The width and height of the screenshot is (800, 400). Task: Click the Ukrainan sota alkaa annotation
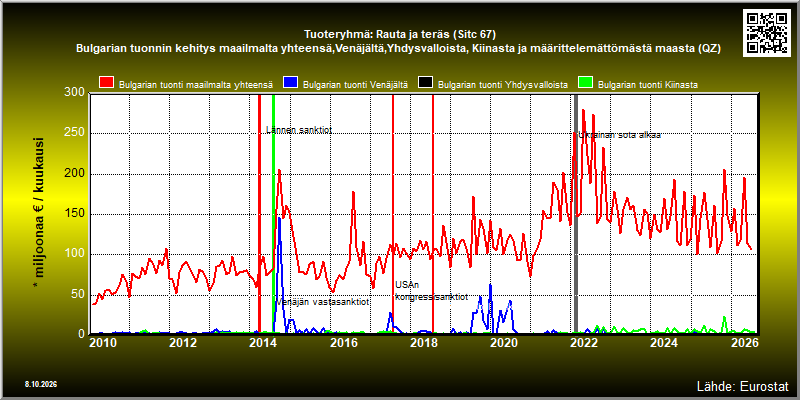point(619,135)
